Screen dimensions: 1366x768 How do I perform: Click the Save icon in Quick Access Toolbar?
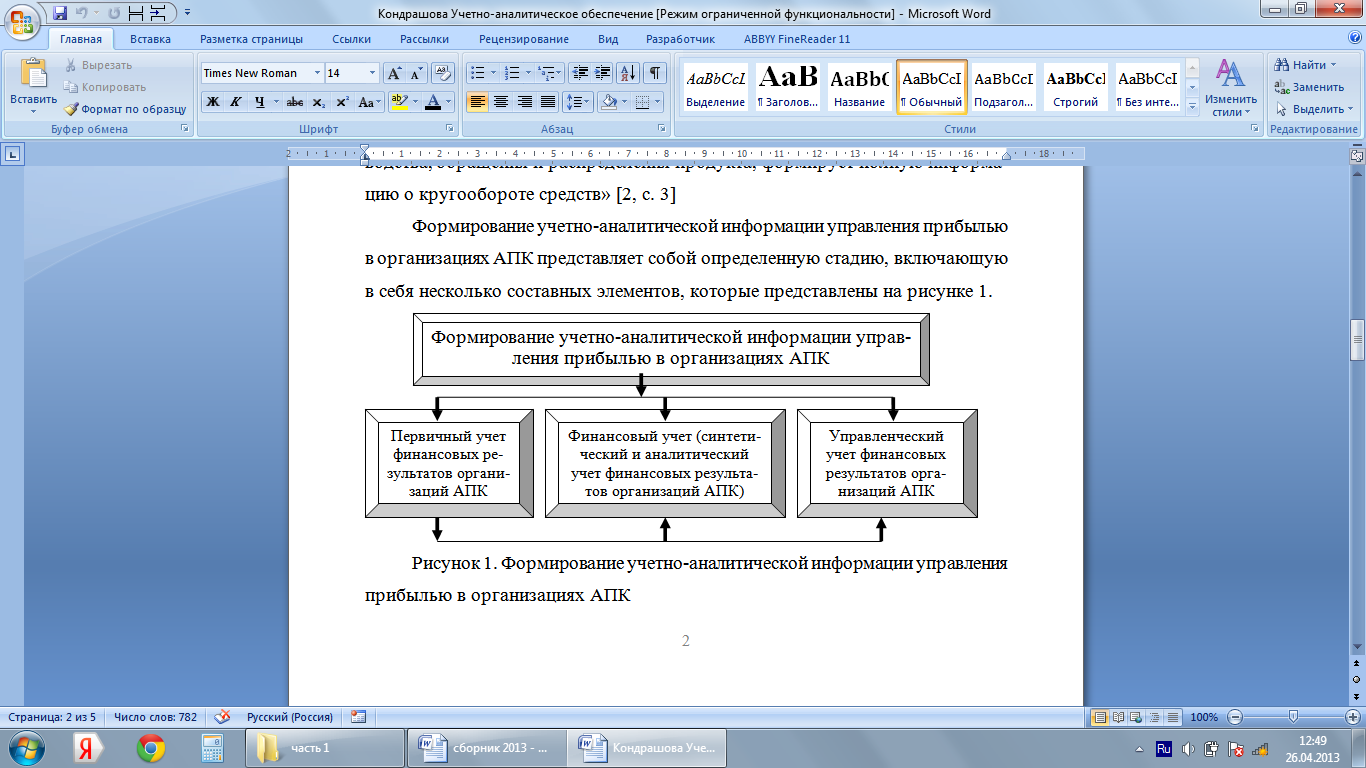click(x=59, y=13)
